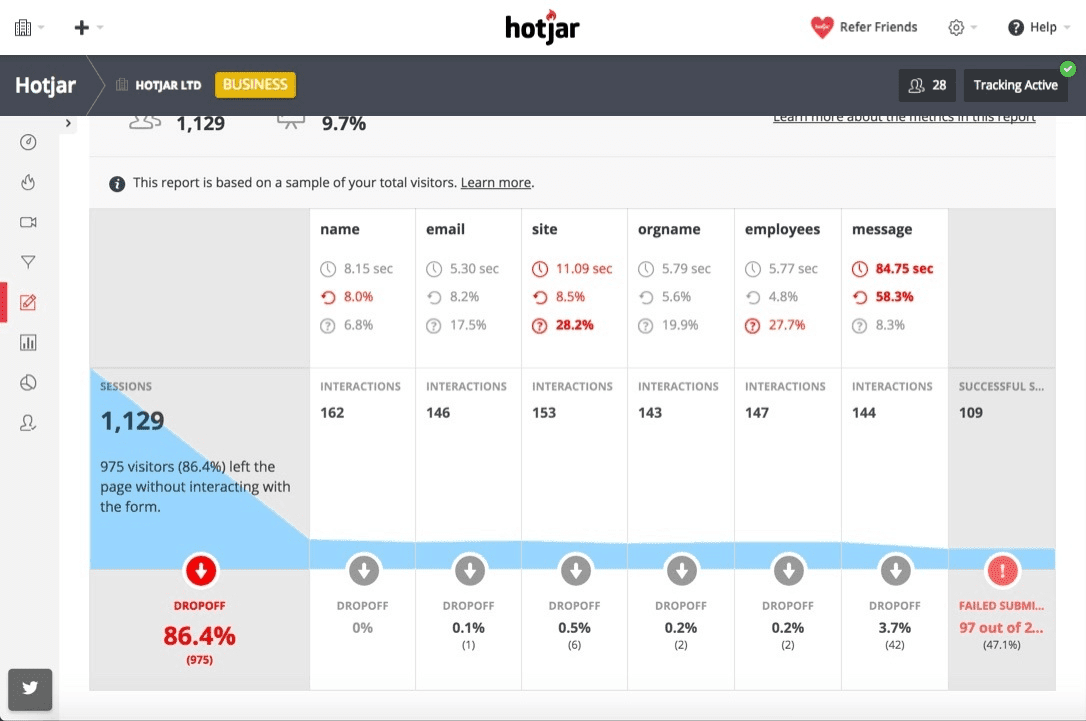Click the clock icon beside 5.30 sec
The image size is (1086, 721).
pos(434,269)
